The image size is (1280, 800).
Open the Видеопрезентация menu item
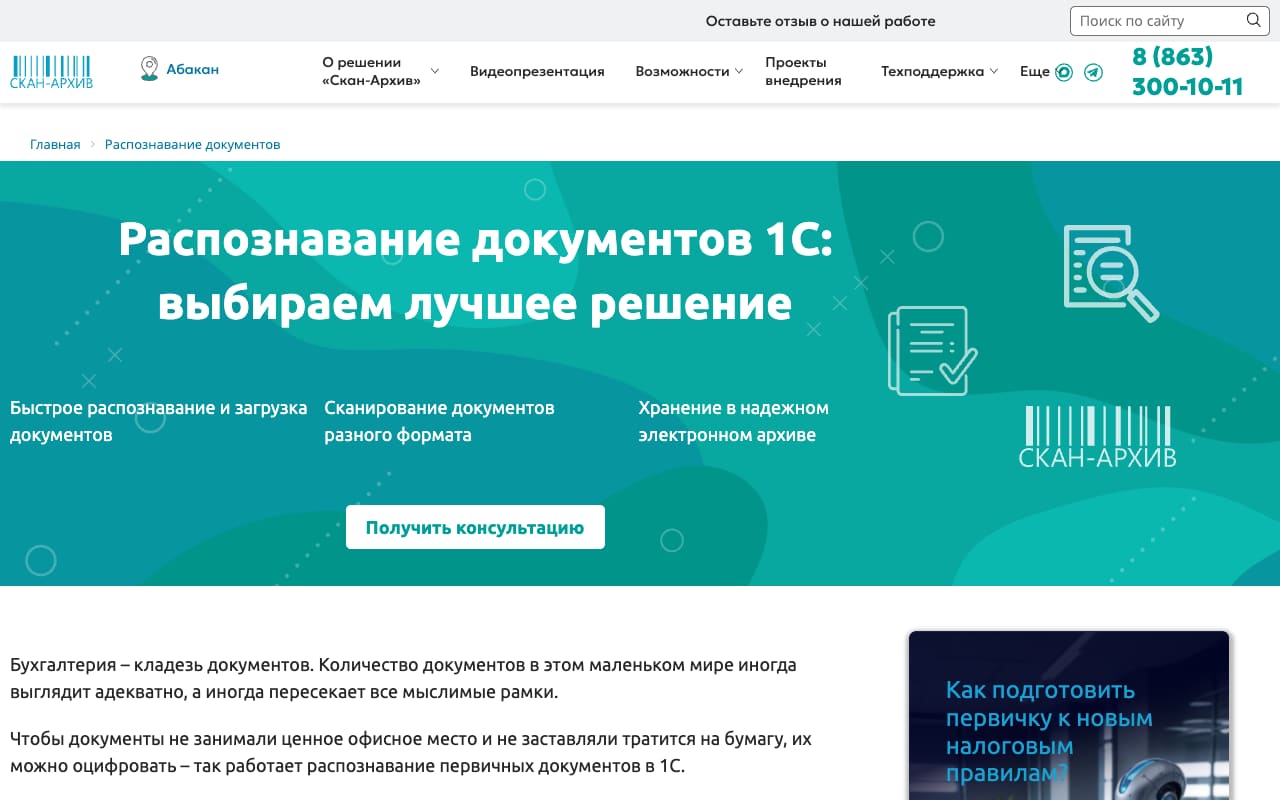pos(537,71)
